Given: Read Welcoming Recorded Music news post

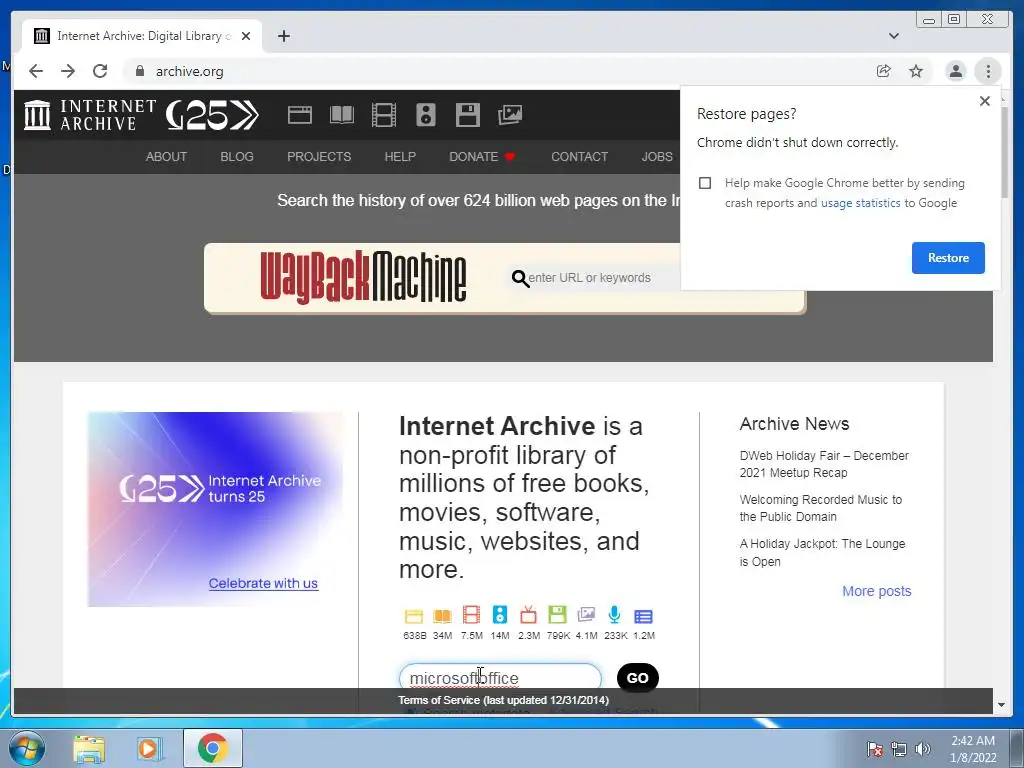Looking at the screenshot, I should 820,508.
